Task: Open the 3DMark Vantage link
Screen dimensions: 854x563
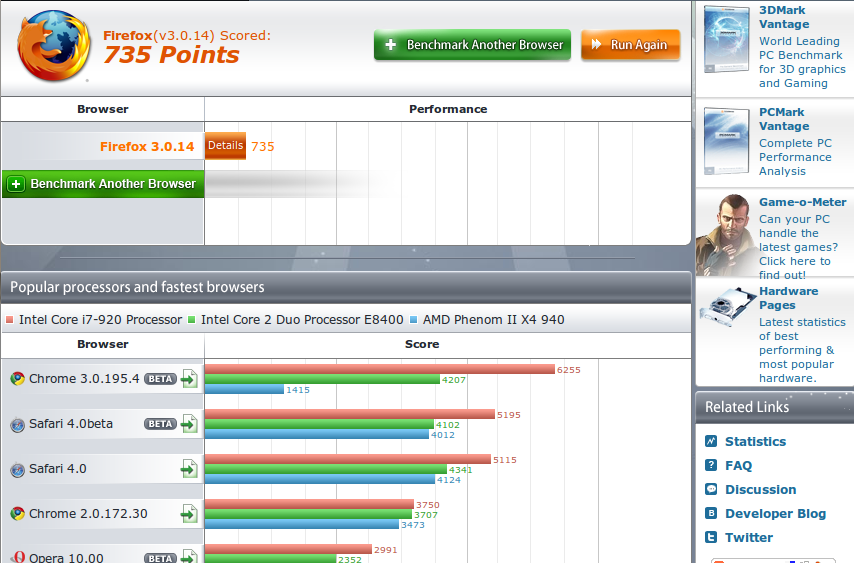Action: (784, 17)
